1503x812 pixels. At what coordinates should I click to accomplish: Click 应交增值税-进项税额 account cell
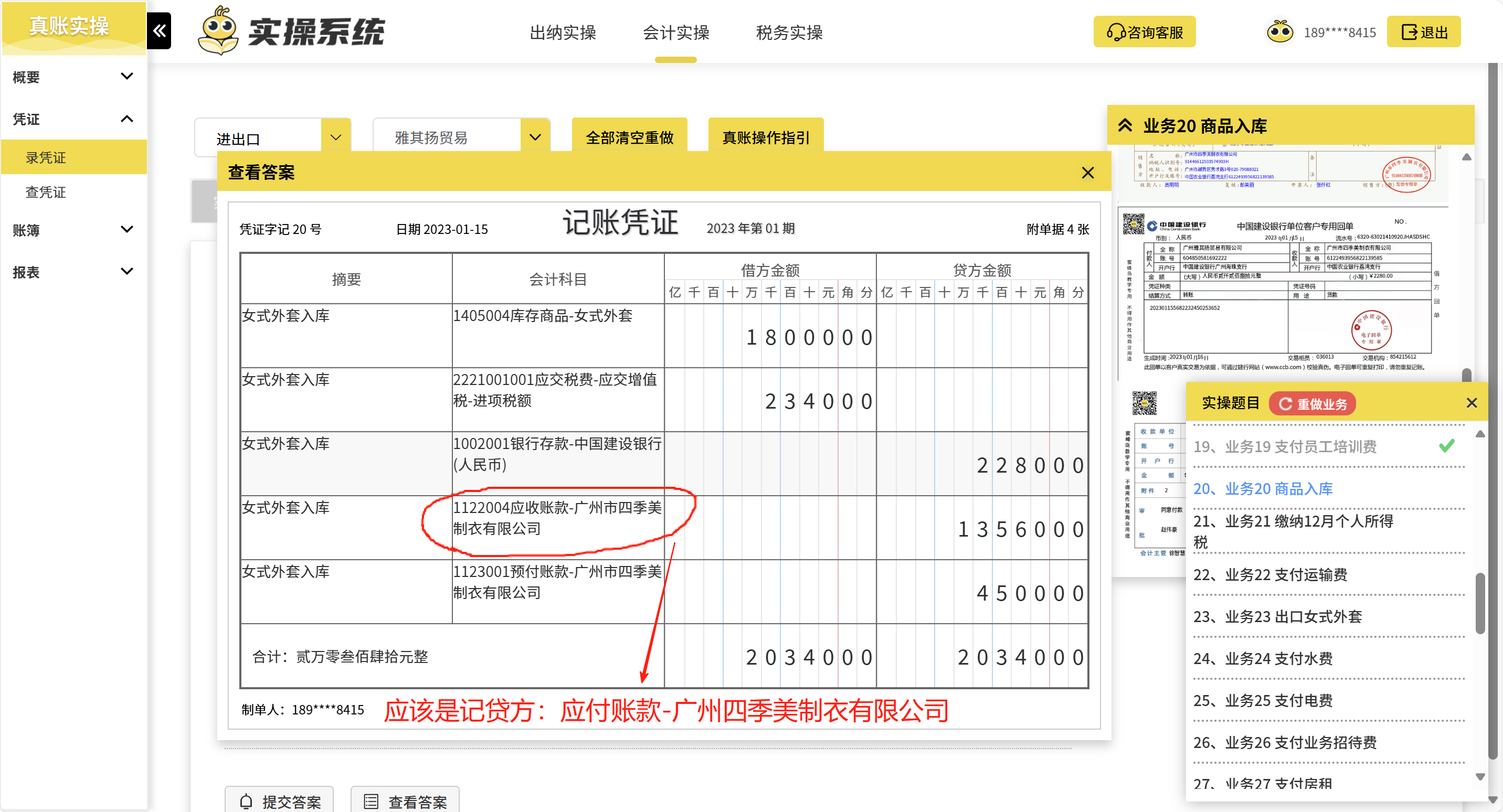point(558,400)
